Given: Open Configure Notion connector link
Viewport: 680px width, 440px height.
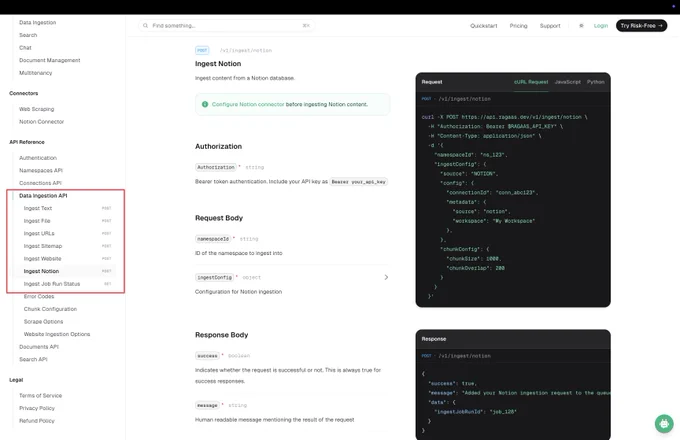Looking at the screenshot, I should 248,104.
